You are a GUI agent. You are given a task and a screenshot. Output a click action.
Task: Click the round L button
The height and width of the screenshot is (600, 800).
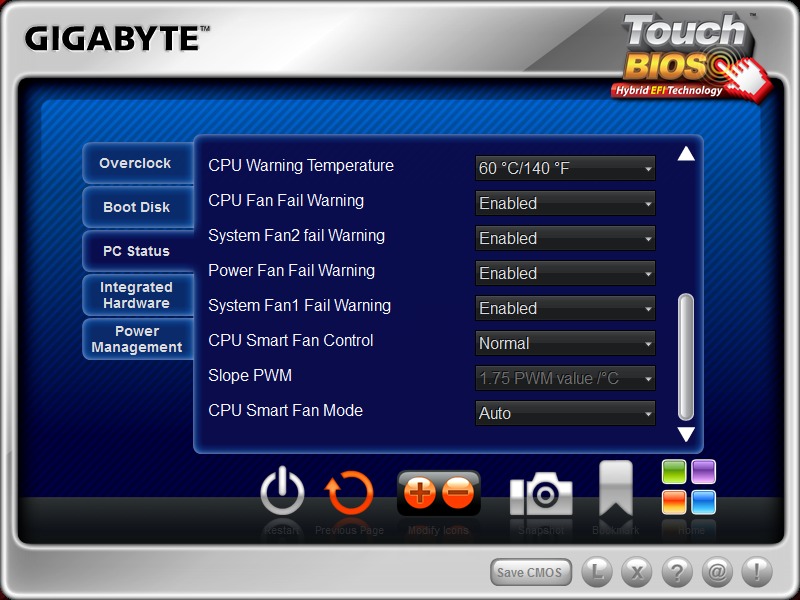pyautogui.click(x=597, y=572)
